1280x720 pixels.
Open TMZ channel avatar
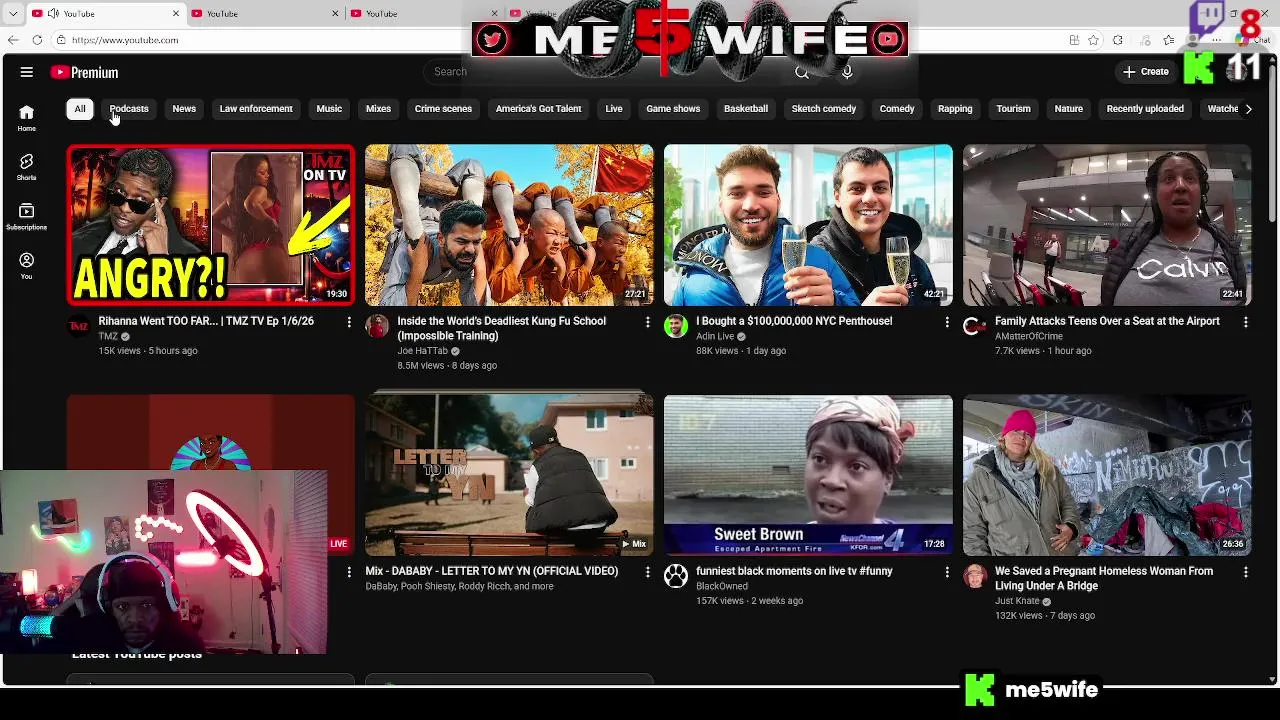[x=78, y=327]
